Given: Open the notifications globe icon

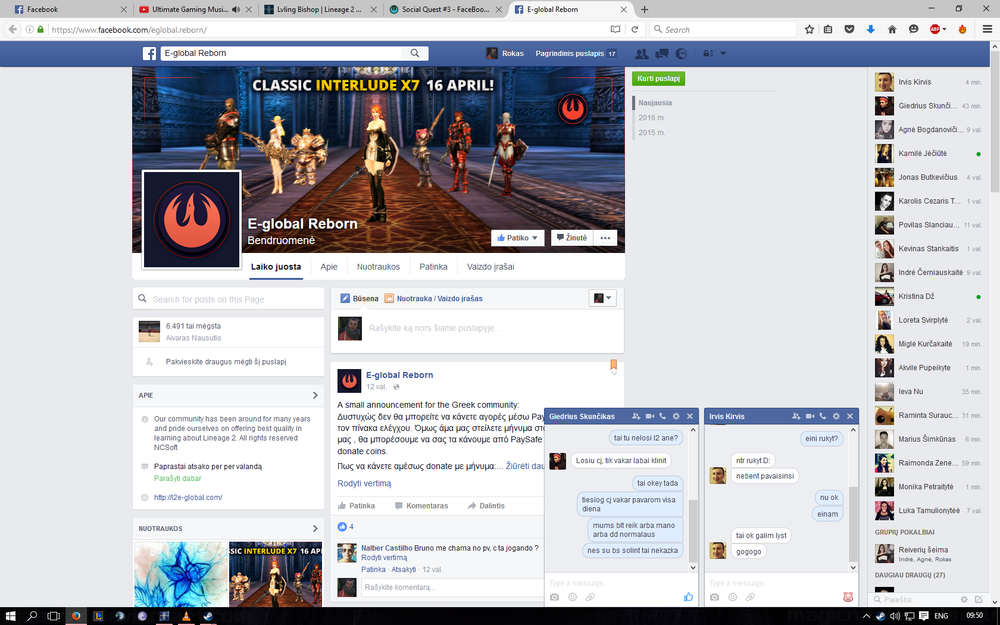Looking at the screenshot, I should tap(679, 53).
